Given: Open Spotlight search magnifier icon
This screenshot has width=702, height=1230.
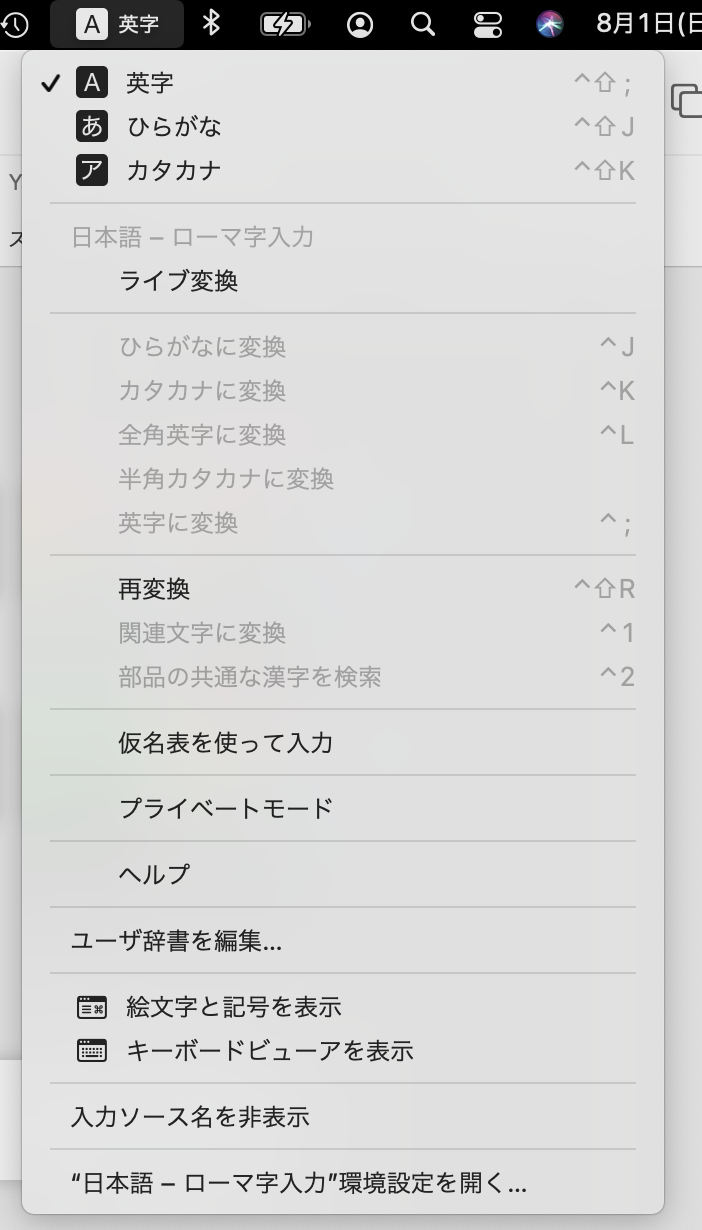Looking at the screenshot, I should pos(423,25).
